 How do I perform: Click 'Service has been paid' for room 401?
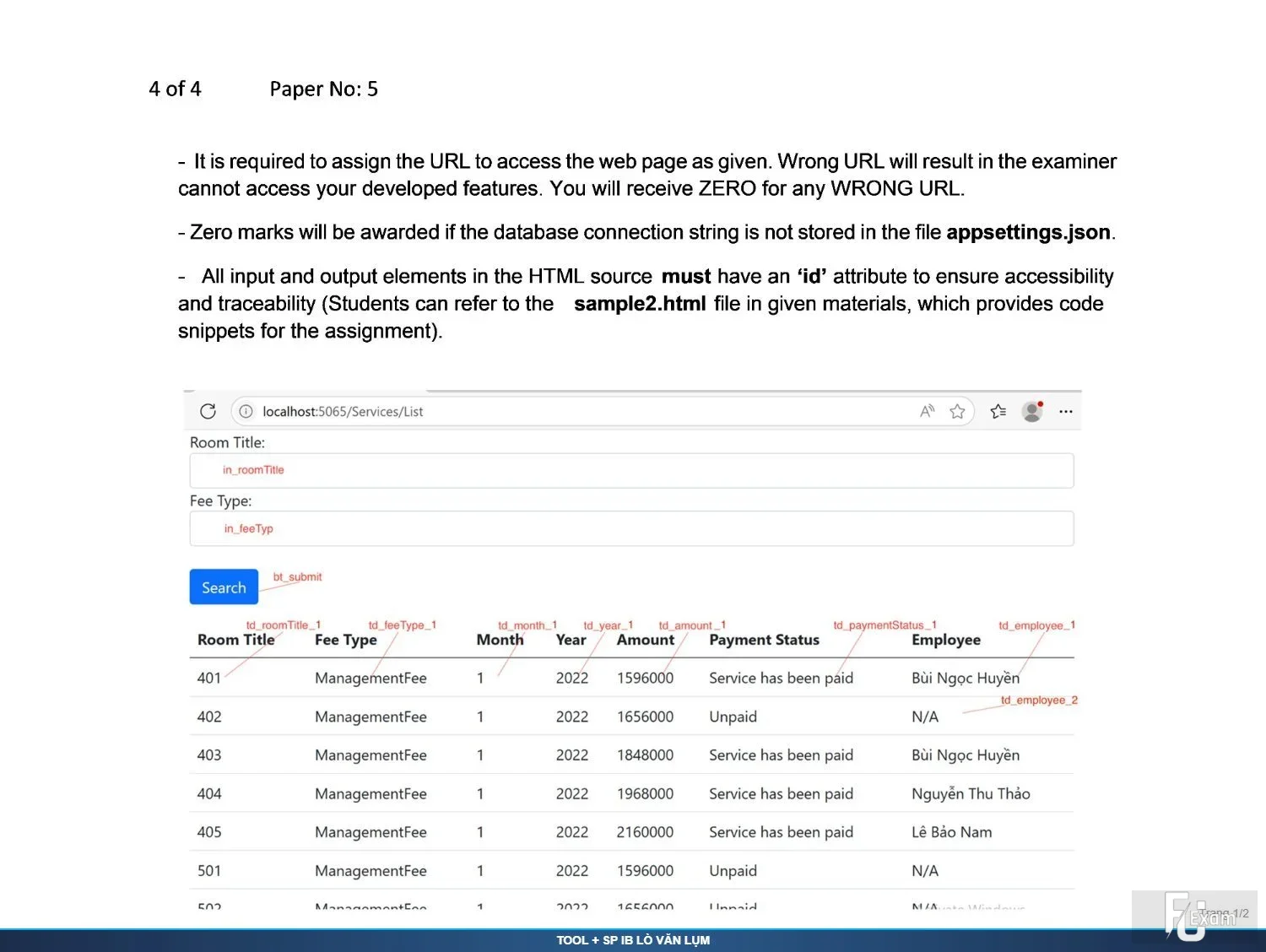coord(781,678)
